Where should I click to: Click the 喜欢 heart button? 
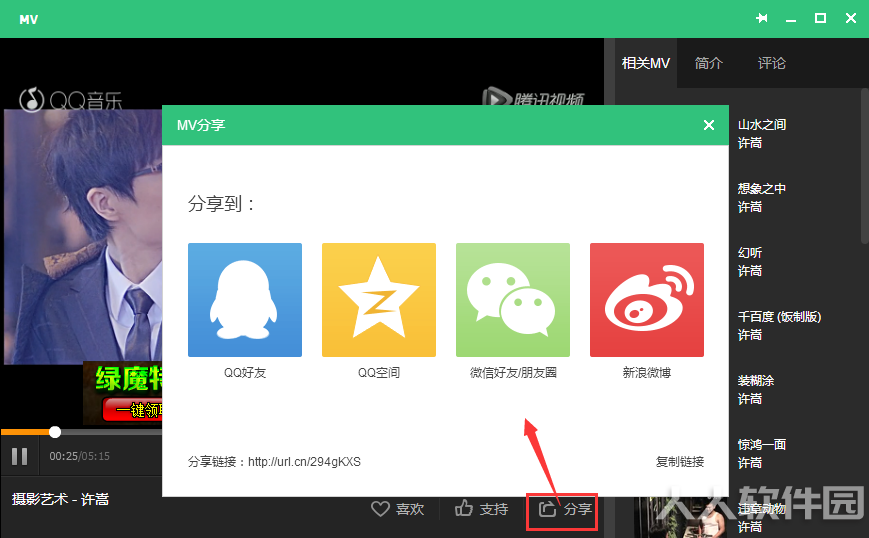coord(397,509)
